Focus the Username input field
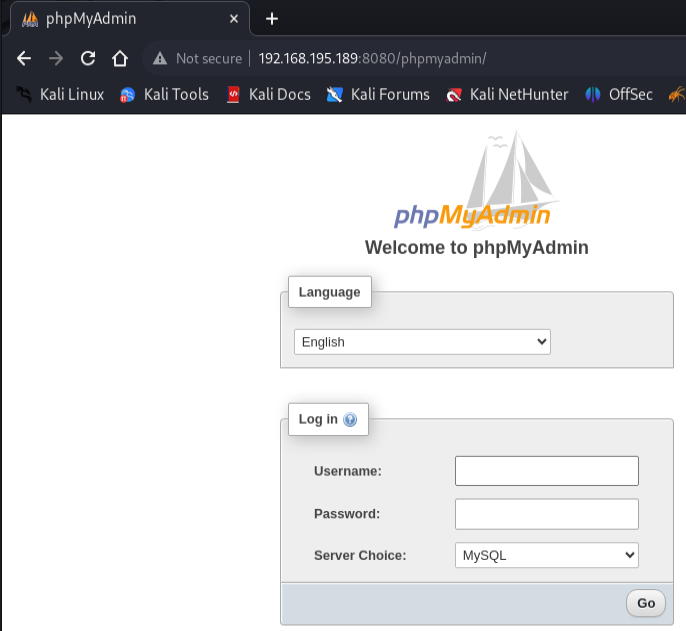The width and height of the screenshot is (686, 631). point(547,471)
